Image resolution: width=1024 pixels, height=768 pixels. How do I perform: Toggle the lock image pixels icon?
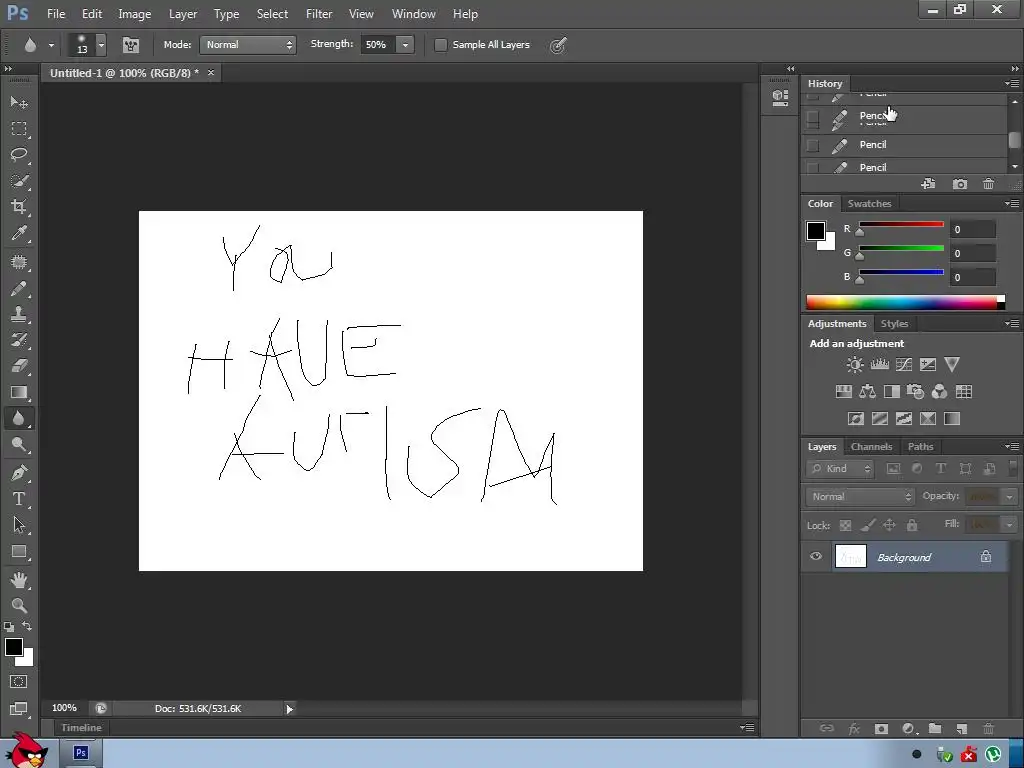coord(867,525)
